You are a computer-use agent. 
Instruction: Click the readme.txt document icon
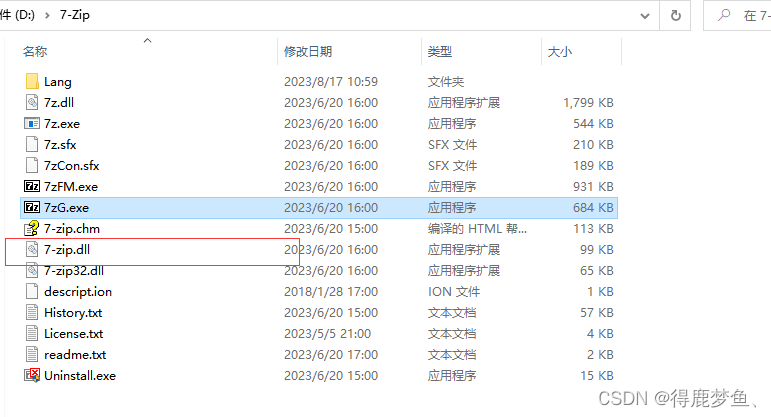[x=32, y=355]
